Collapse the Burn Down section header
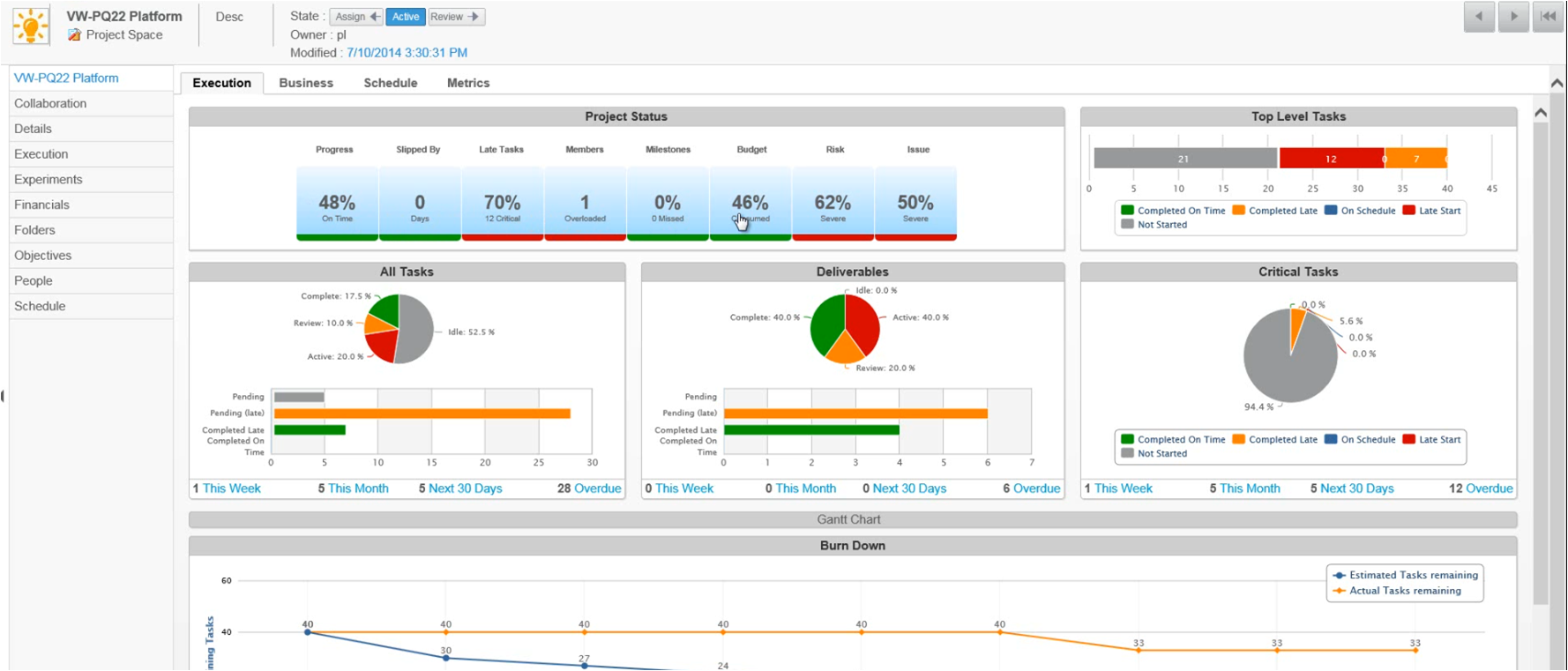The width and height of the screenshot is (1568, 671). 852,546
